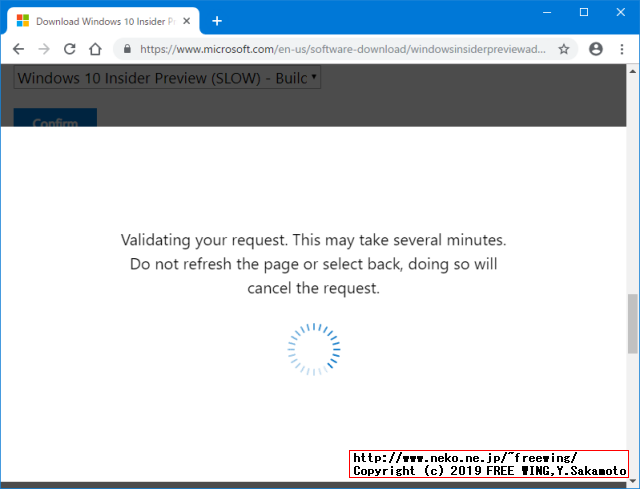
Task: Click the 'cancel the request.' text line
Action: [x=313, y=288]
